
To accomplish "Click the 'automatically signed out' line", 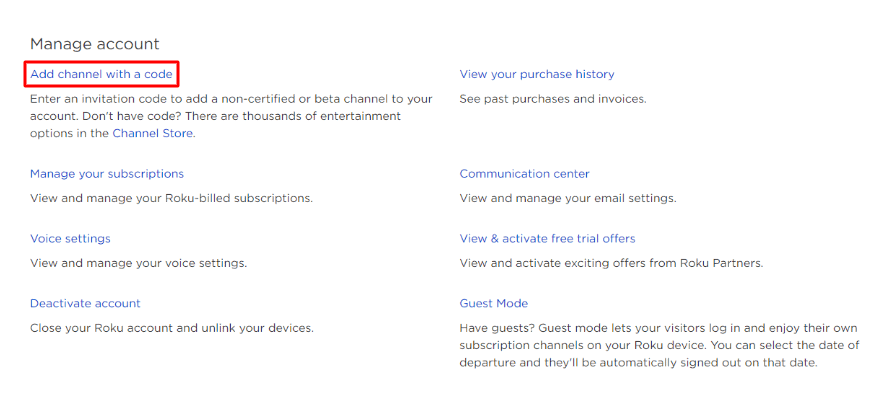I will click(x=638, y=363).
